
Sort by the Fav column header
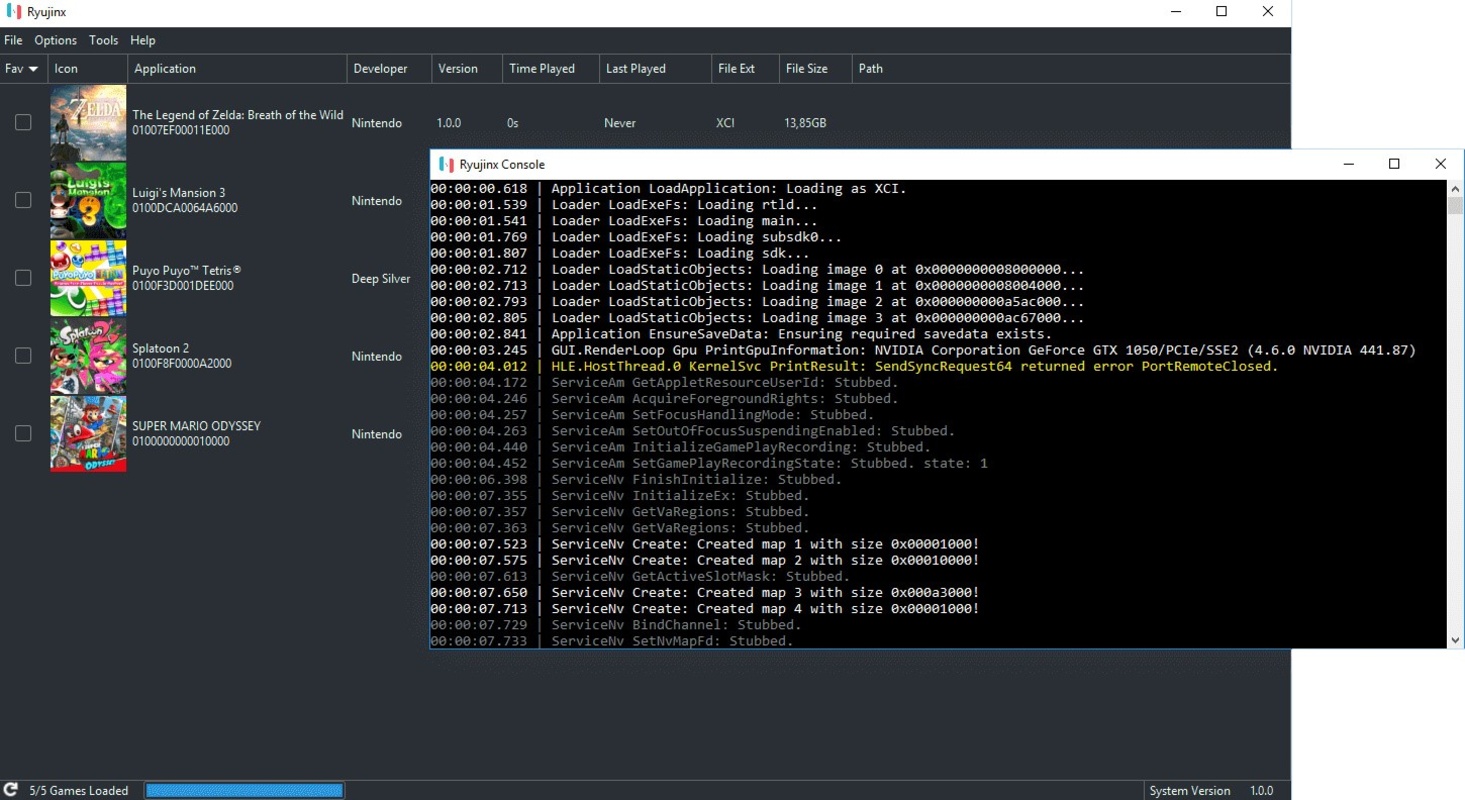22,69
